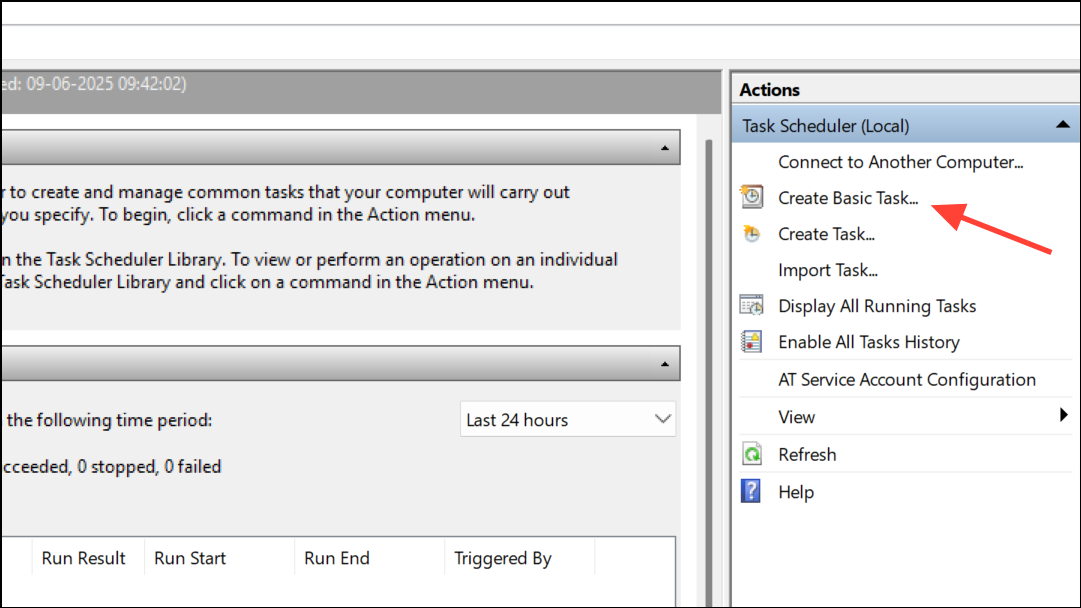This screenshot has height=608, width=1081.
Task: Click the Create Task icon
Action: [x=751, y=234]
